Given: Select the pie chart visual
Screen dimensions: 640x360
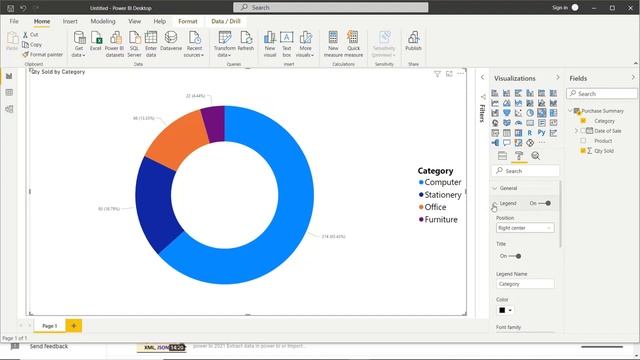Looking at the screenshot, I should point(530,113).
